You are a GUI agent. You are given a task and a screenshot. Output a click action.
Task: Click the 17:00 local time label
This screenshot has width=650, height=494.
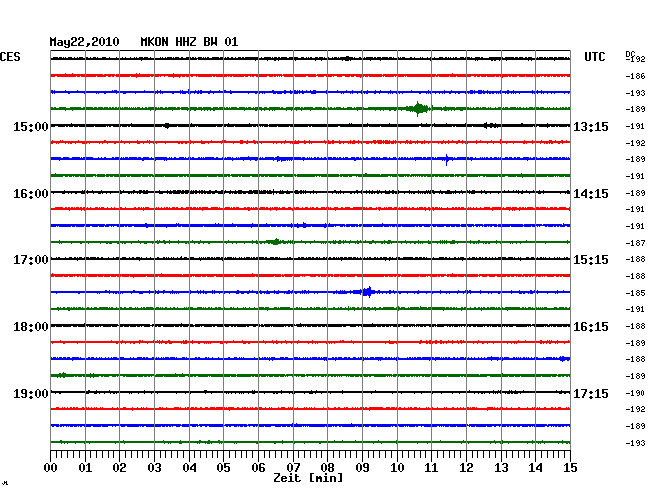click(31, 260)
